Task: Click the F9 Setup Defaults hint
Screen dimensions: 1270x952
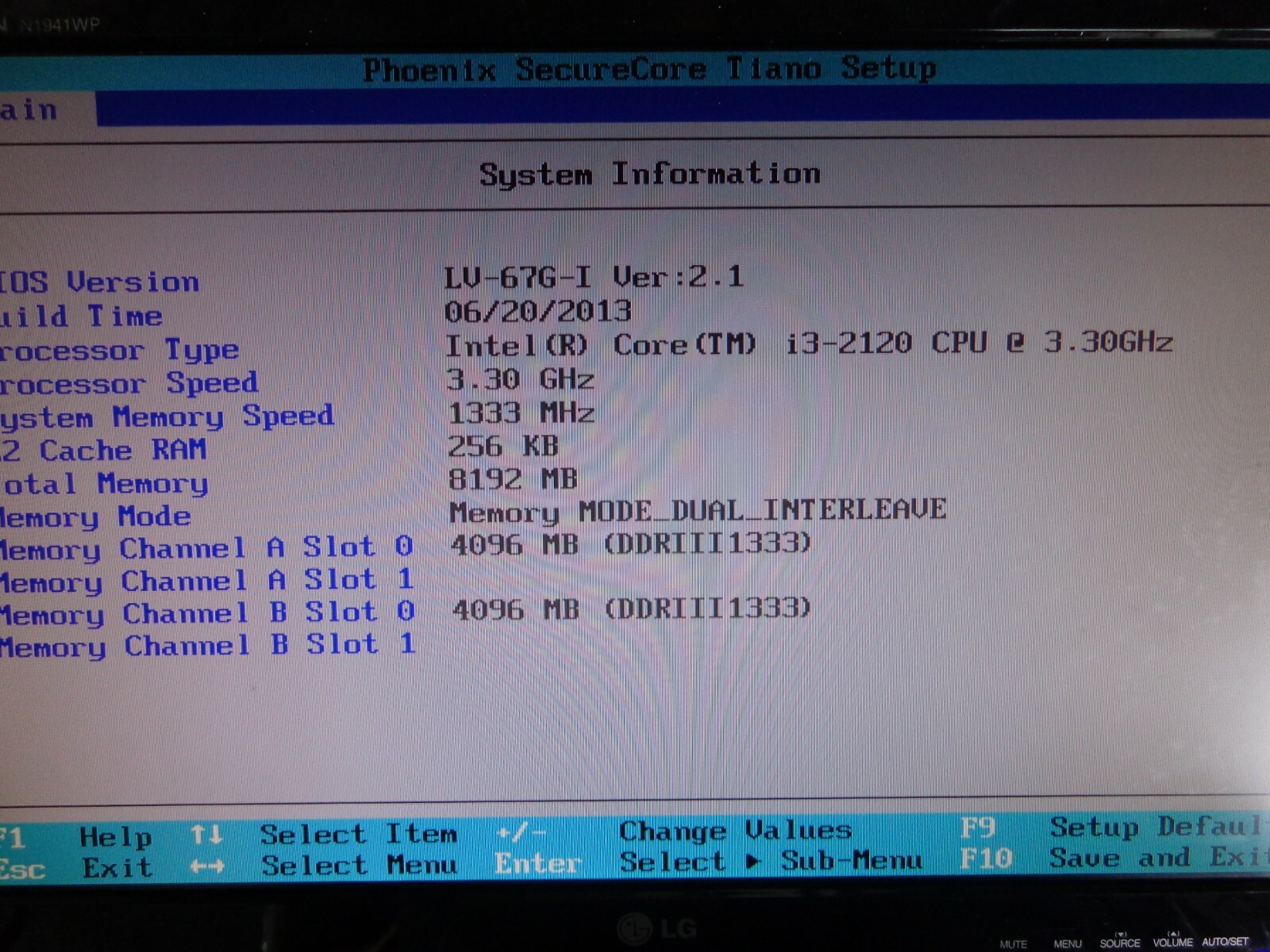Action: coord(1114,827)
